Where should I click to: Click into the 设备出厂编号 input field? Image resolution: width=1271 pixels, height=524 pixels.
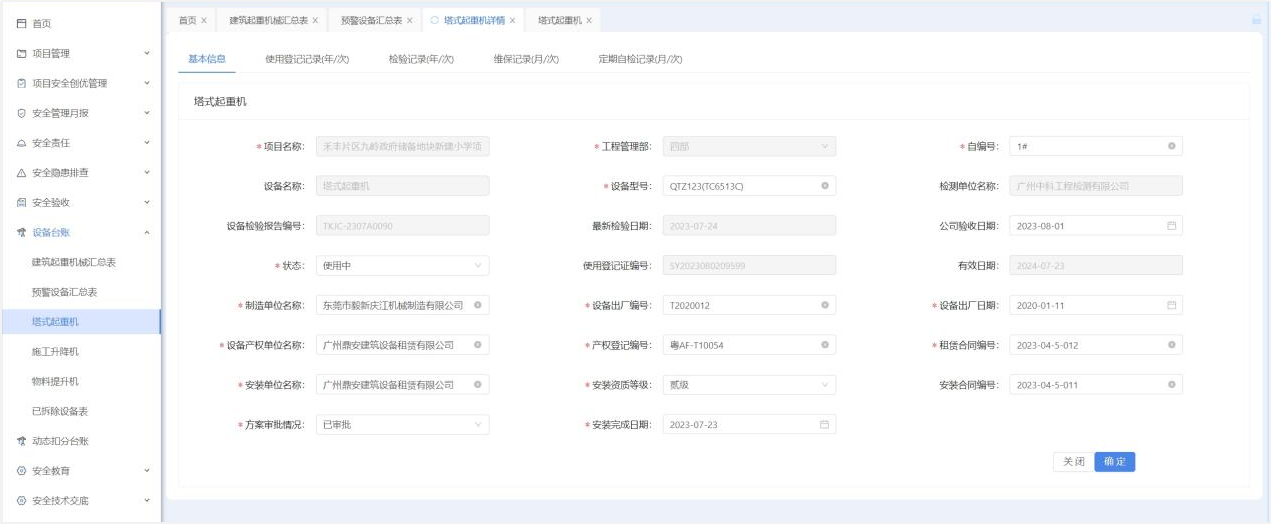click(x=740, y=305)
